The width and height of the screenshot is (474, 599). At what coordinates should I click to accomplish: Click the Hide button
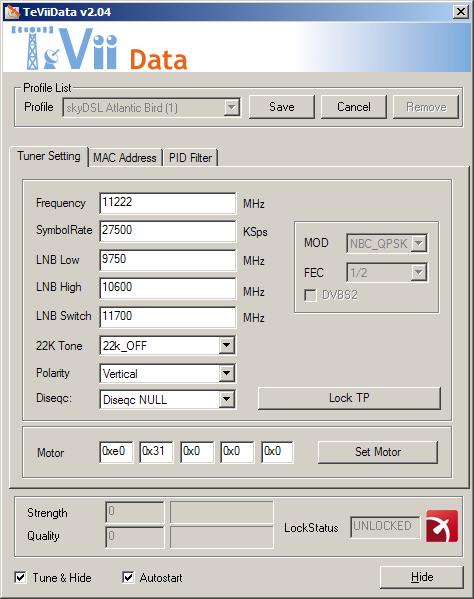click(x=422, y=577)
